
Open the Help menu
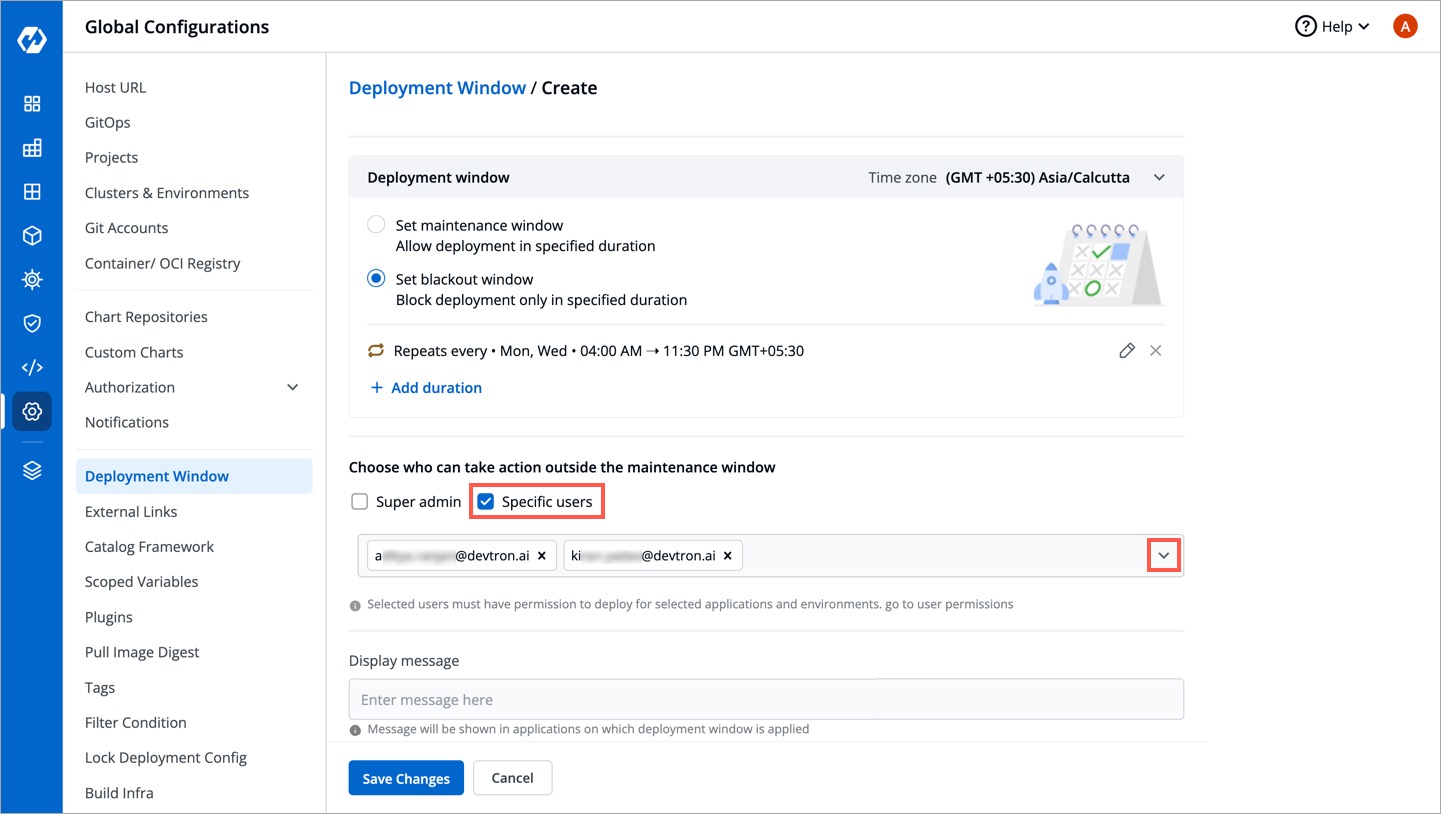[x=1332, y=26]
